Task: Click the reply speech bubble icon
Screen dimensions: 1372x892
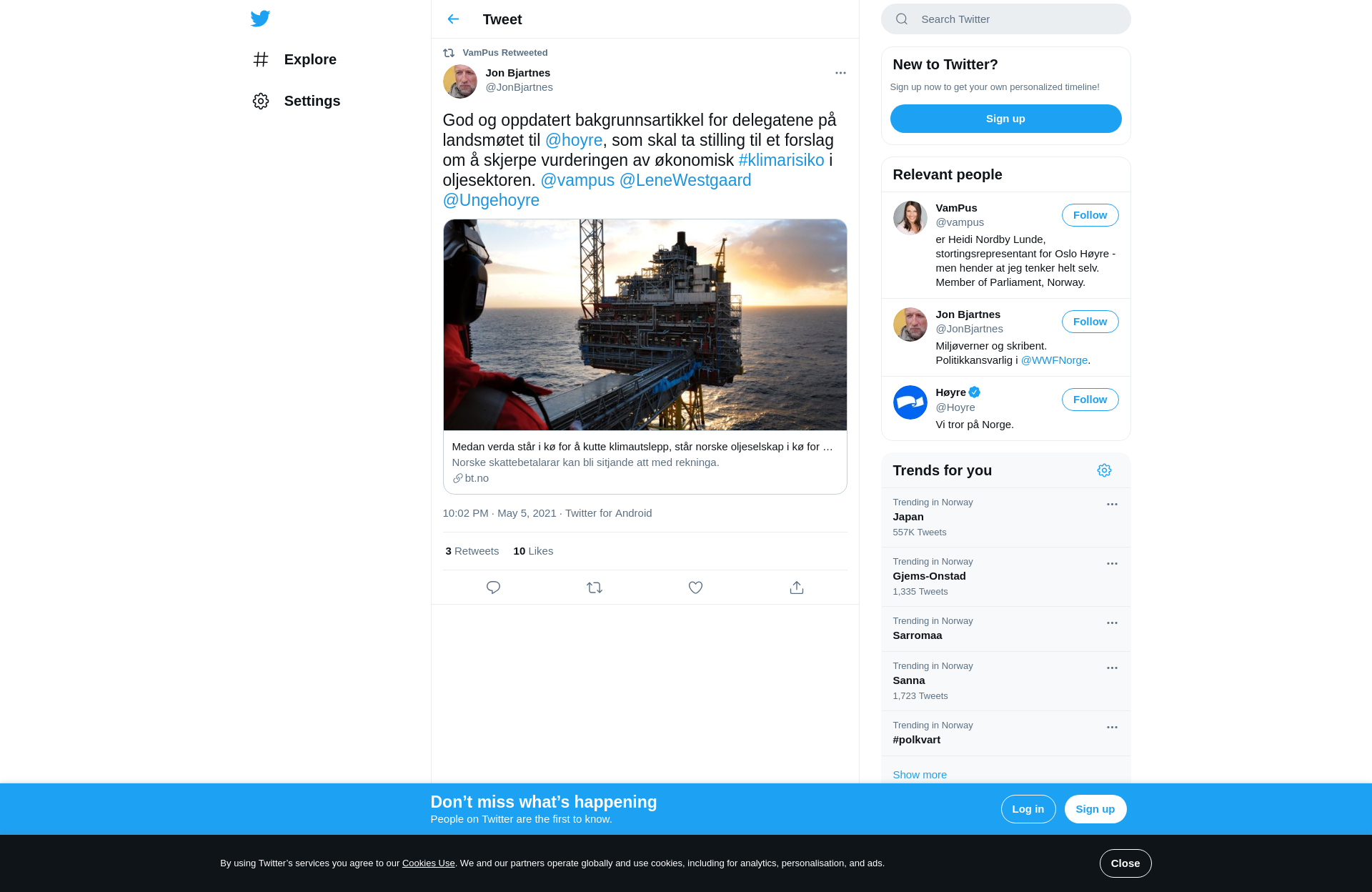Action: (493, 588)
